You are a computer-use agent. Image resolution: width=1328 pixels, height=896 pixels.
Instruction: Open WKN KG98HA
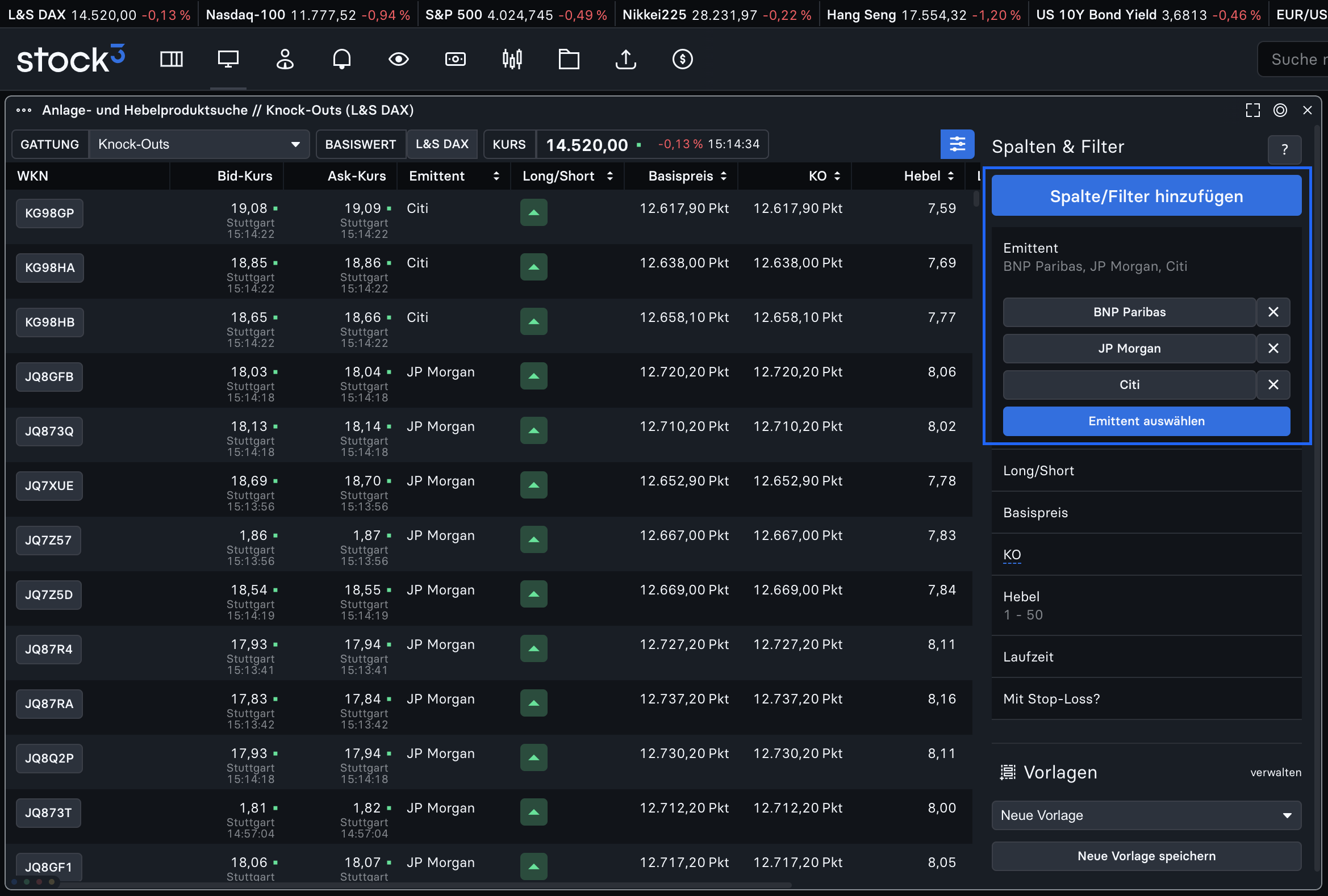50,267
